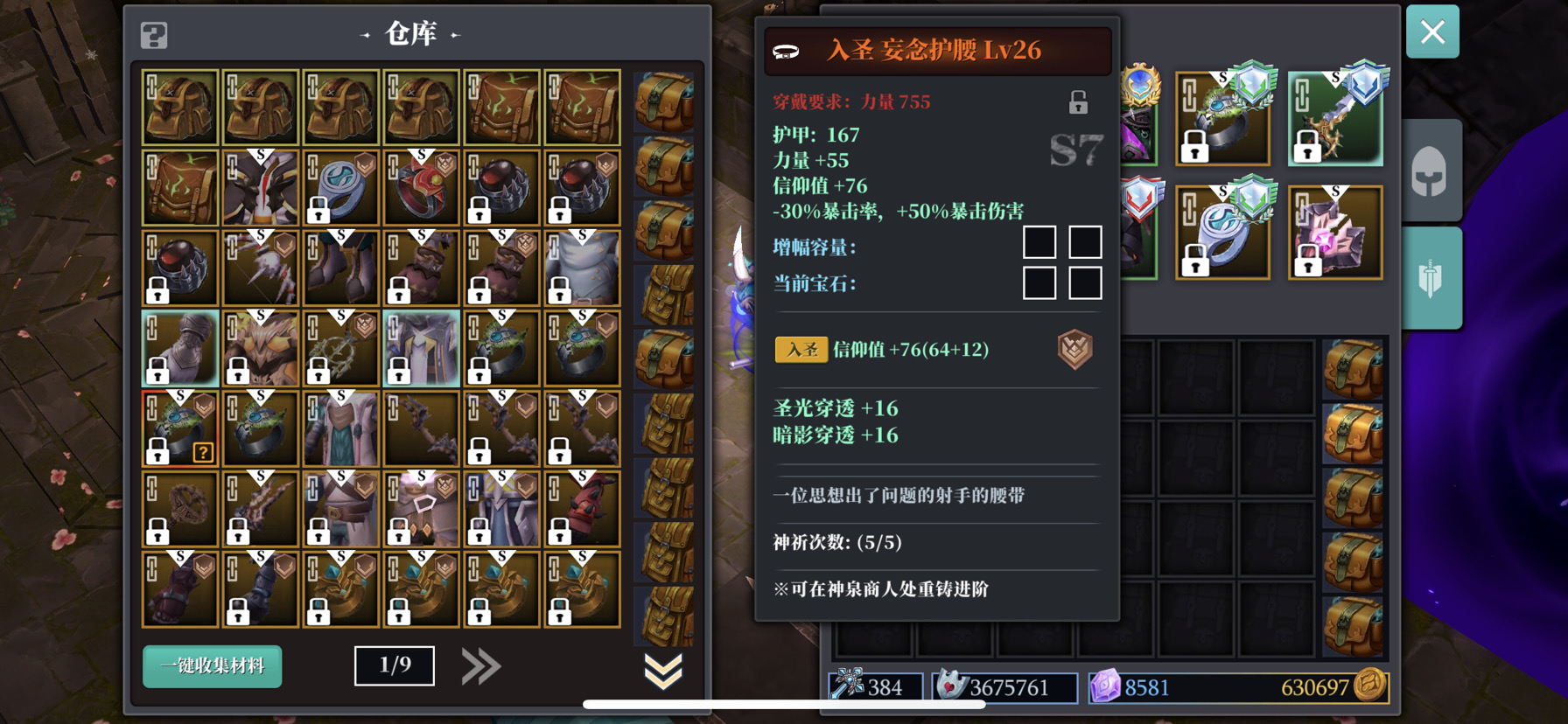Click the 入圣 quality badge
The image size is (1568, 724).
coord(801,350)
